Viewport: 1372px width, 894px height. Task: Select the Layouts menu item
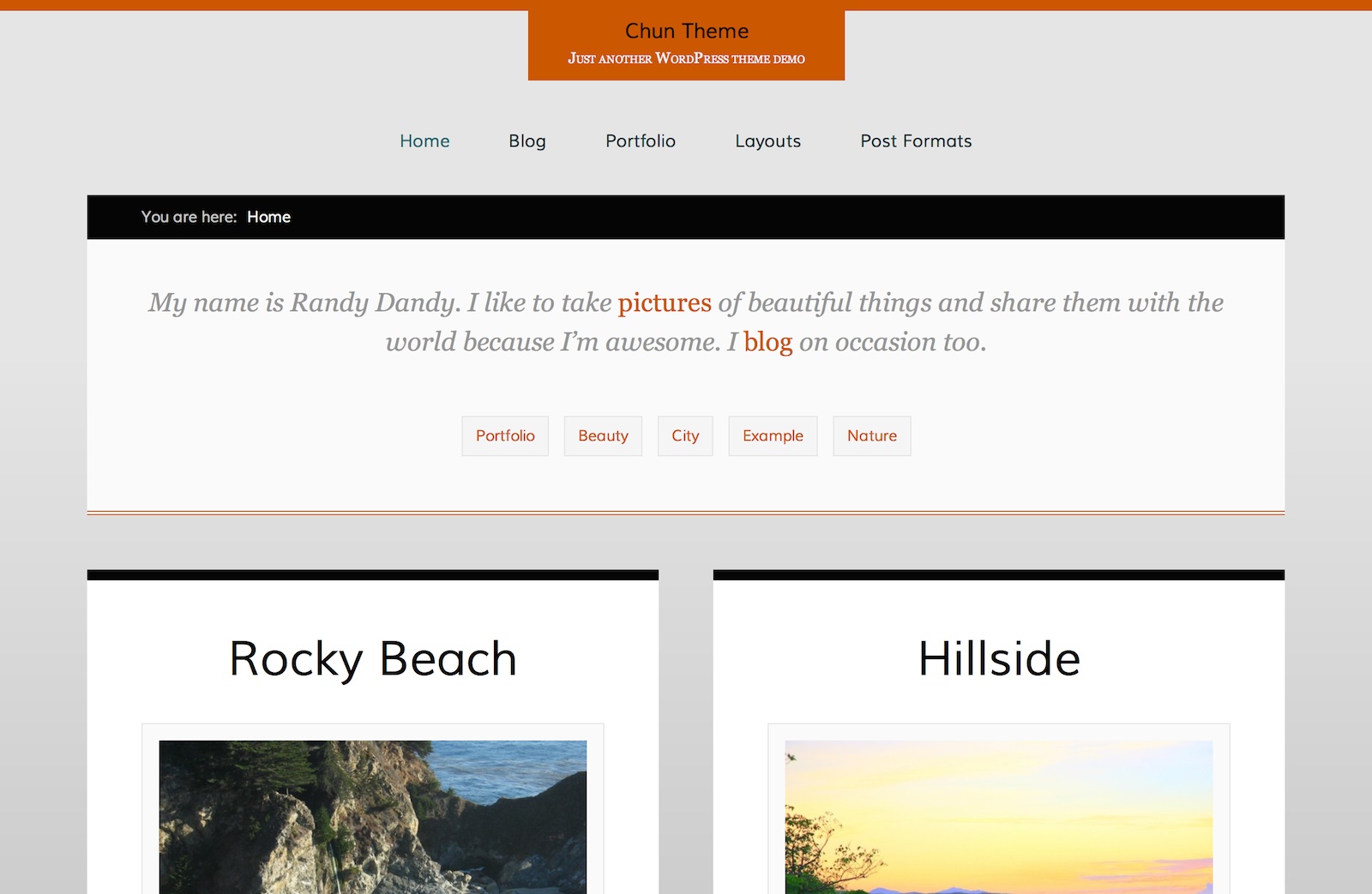[767, 141]
